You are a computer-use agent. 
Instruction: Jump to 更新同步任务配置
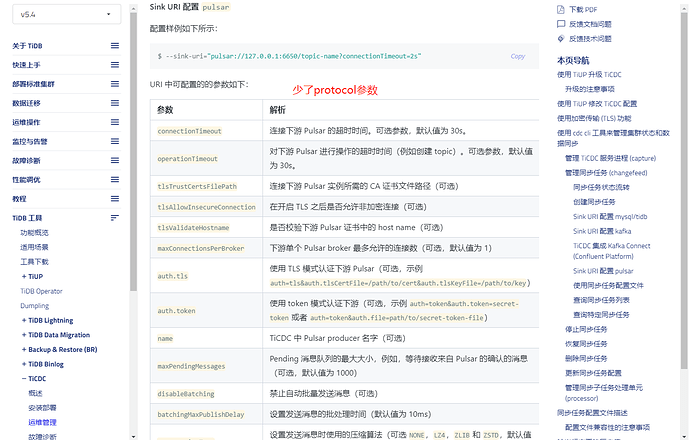[x=593, y=373]
